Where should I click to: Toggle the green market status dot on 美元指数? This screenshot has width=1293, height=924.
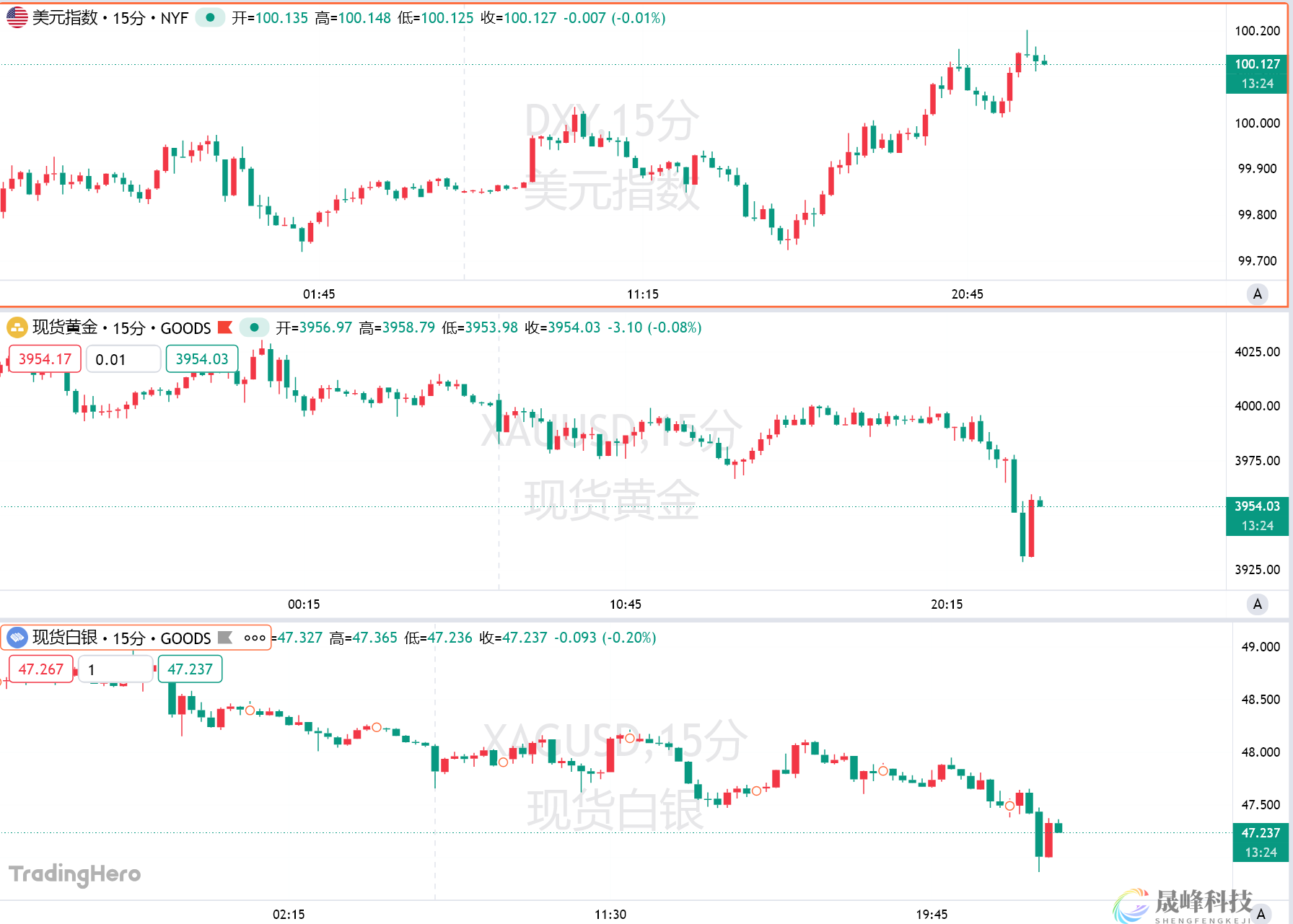point(210,18)
